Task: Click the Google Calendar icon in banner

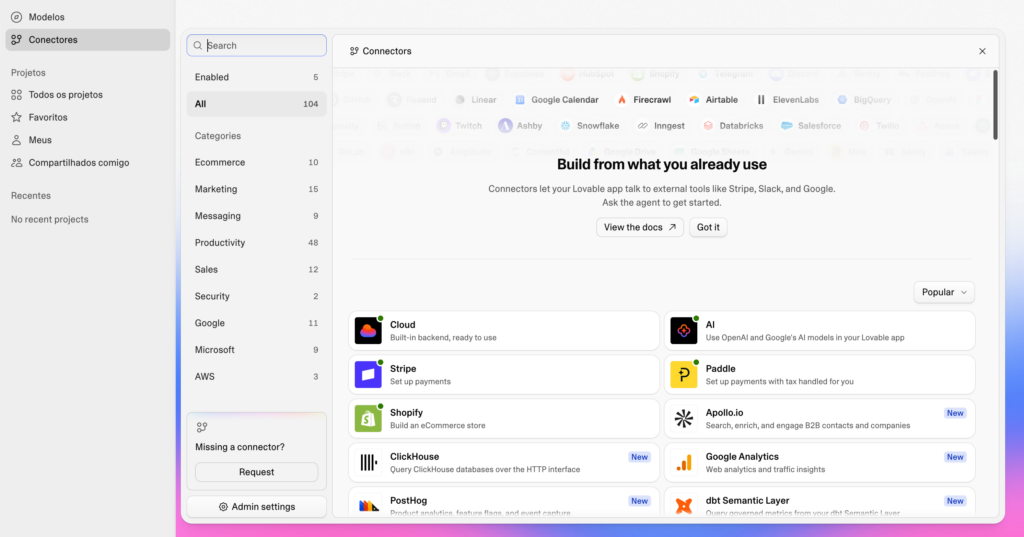Action: (520, 100)
